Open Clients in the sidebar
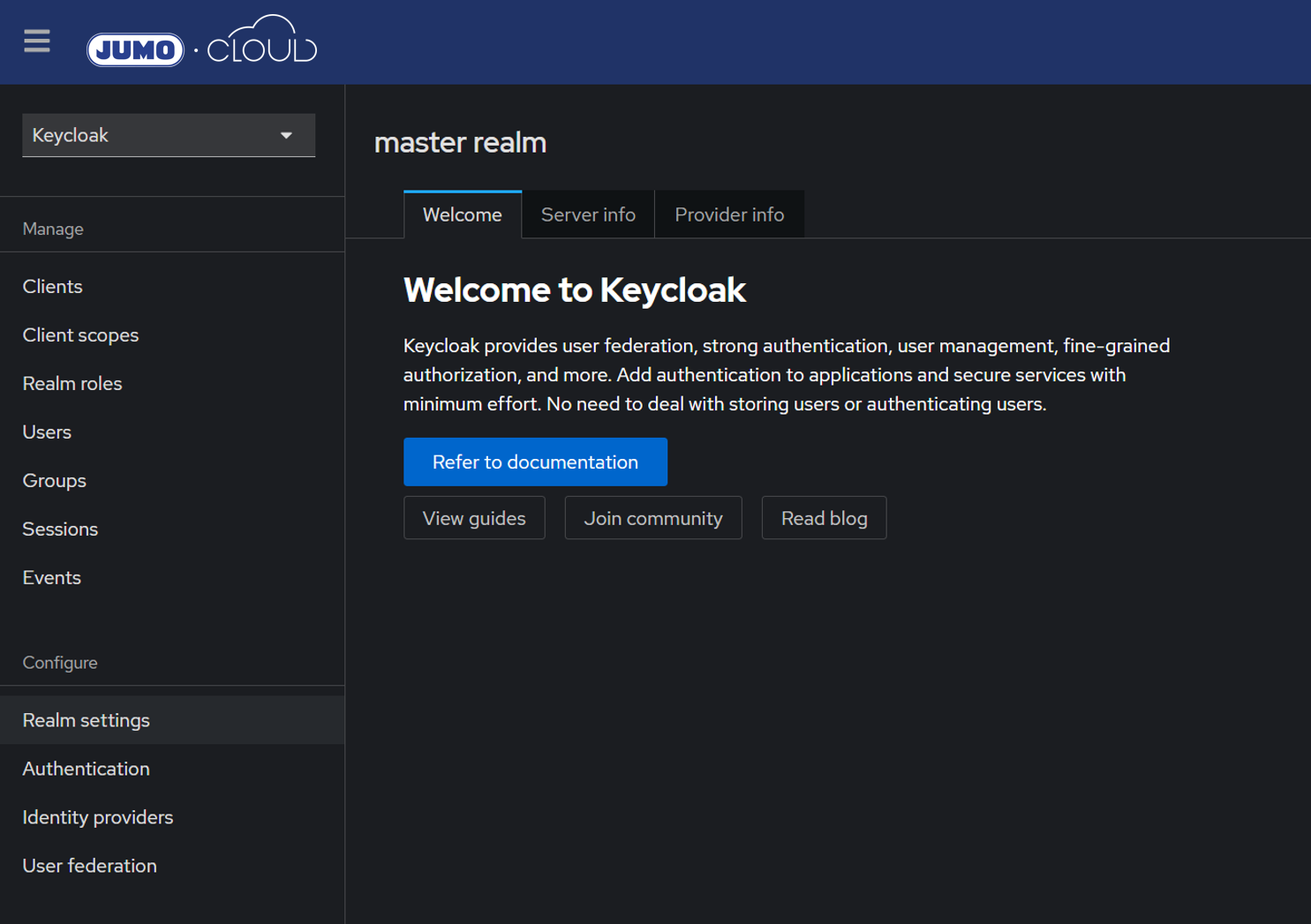The image size is (1311, 924). (52, 287)
